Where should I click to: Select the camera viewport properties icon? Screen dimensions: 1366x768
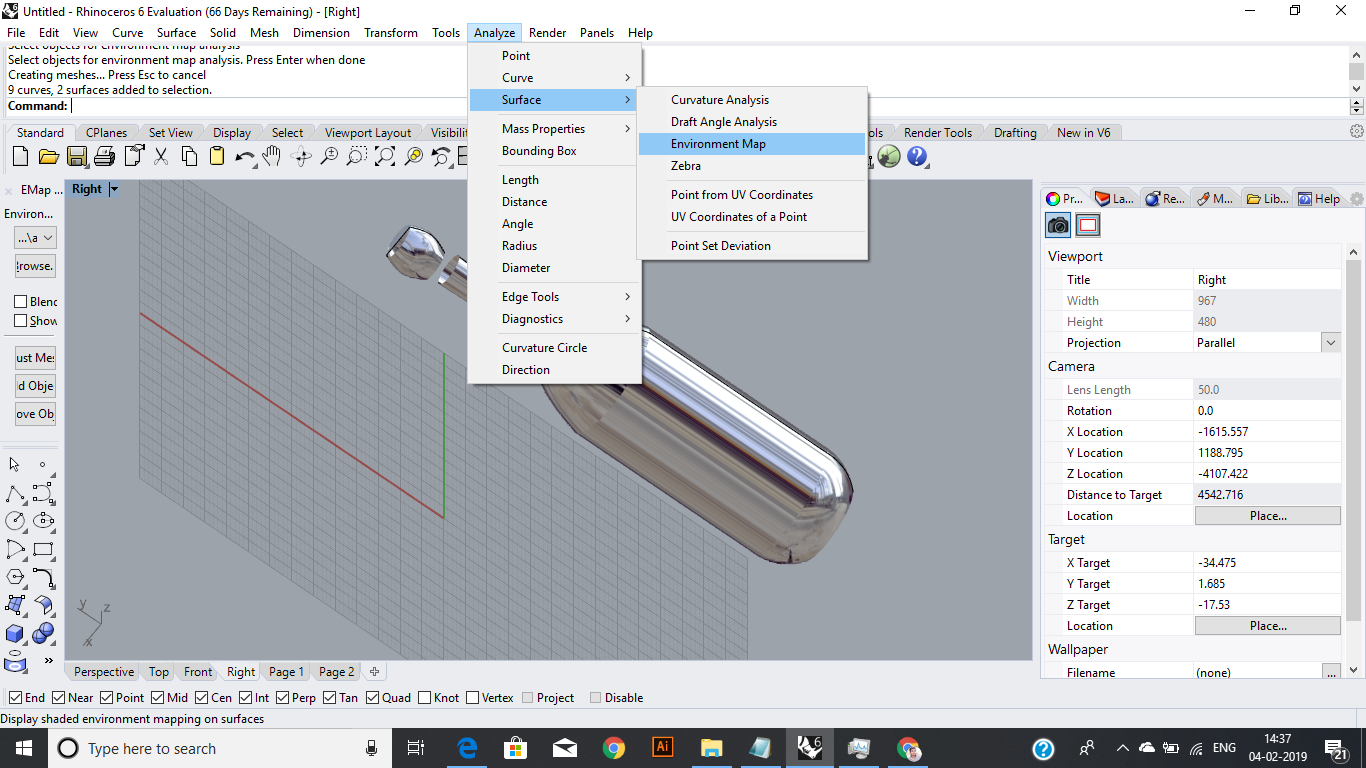click(x=1058, y=225)
